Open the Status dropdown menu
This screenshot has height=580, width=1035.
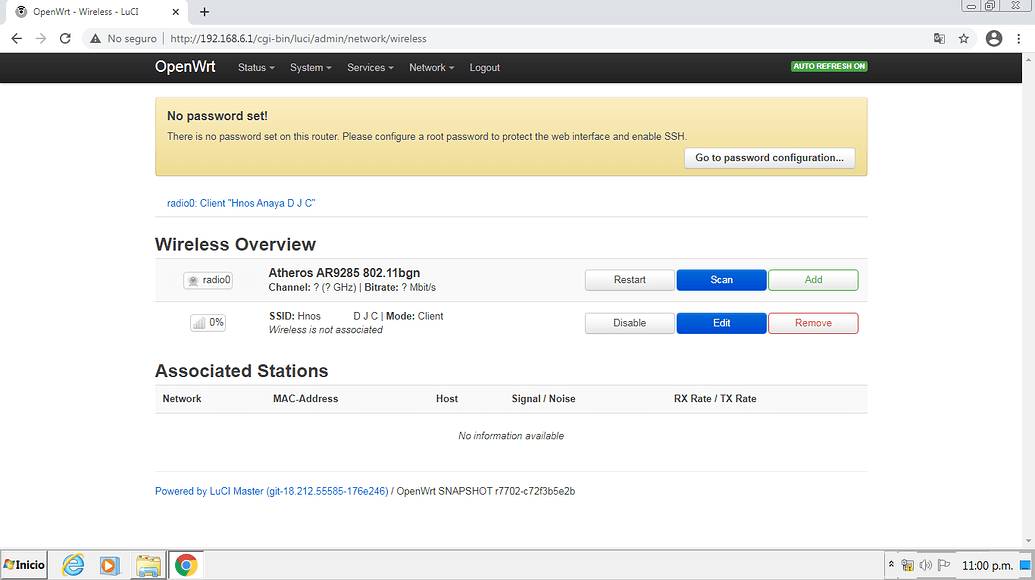255,67
